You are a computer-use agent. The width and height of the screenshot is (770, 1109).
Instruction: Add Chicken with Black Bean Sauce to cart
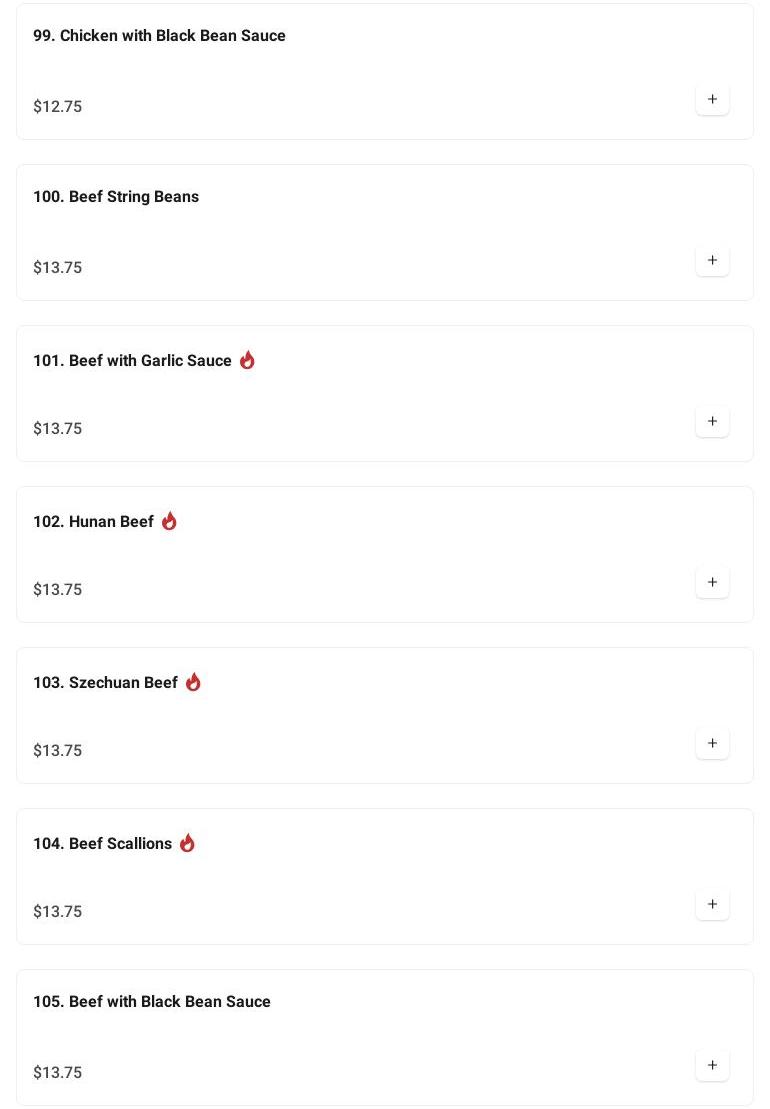pos(712,100)
